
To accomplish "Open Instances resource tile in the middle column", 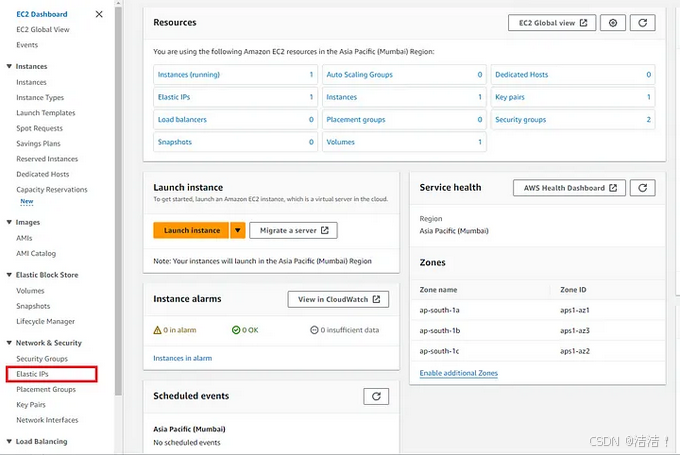I will [404, 97].
